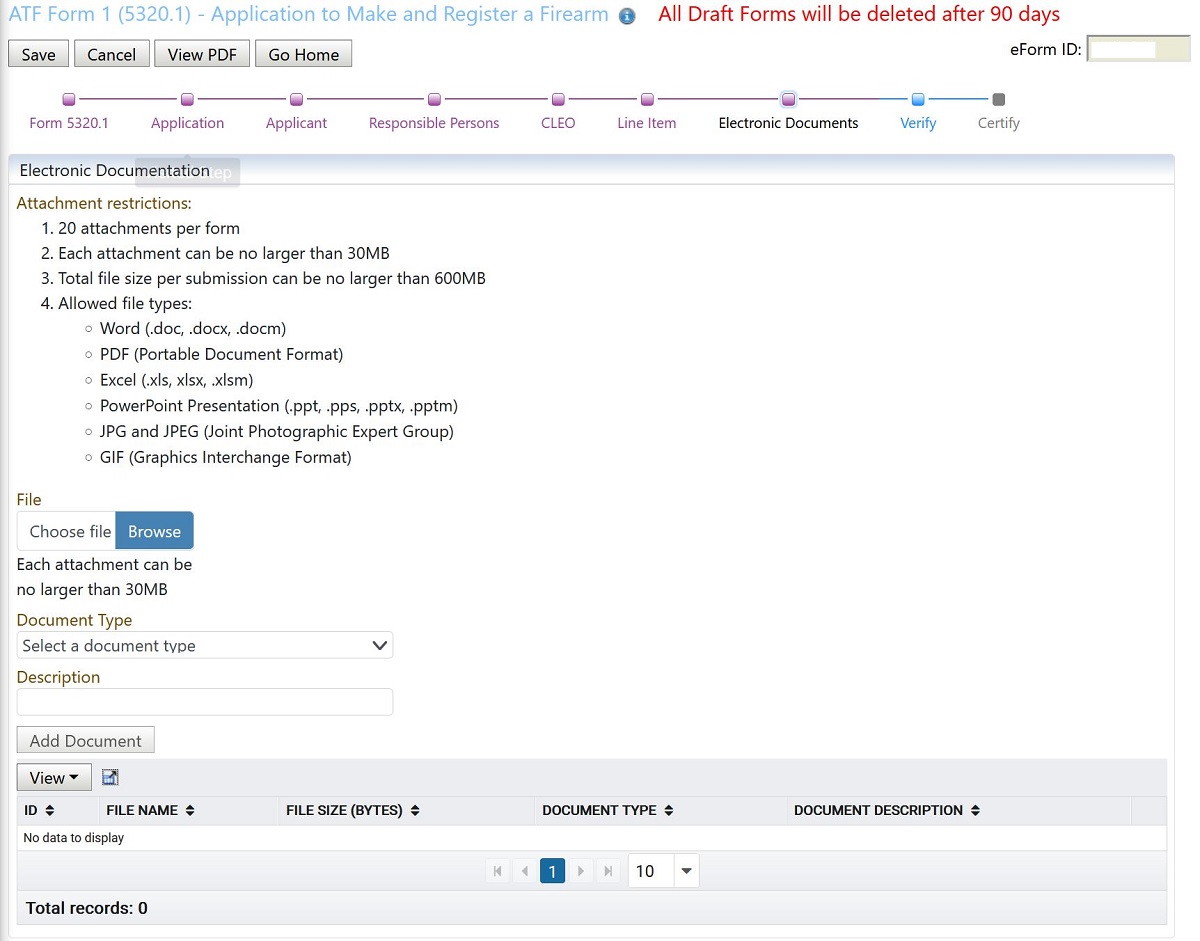Expand the View dropdown menu
1200x941 pixels.
(x=54, y=777)
